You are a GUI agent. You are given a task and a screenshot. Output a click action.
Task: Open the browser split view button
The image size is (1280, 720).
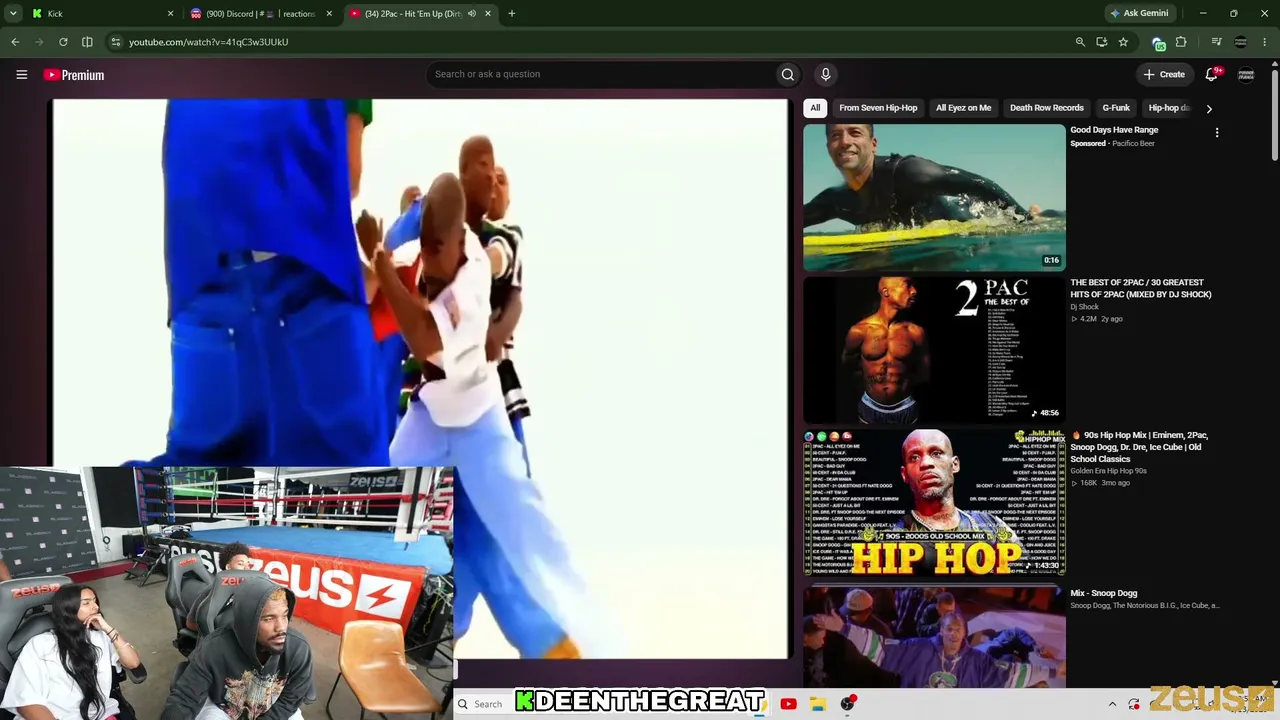(x=87, y=42)
